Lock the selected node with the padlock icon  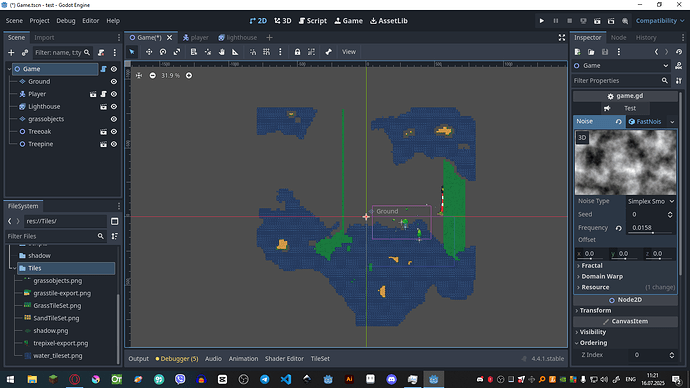click(x=297, y=52)
